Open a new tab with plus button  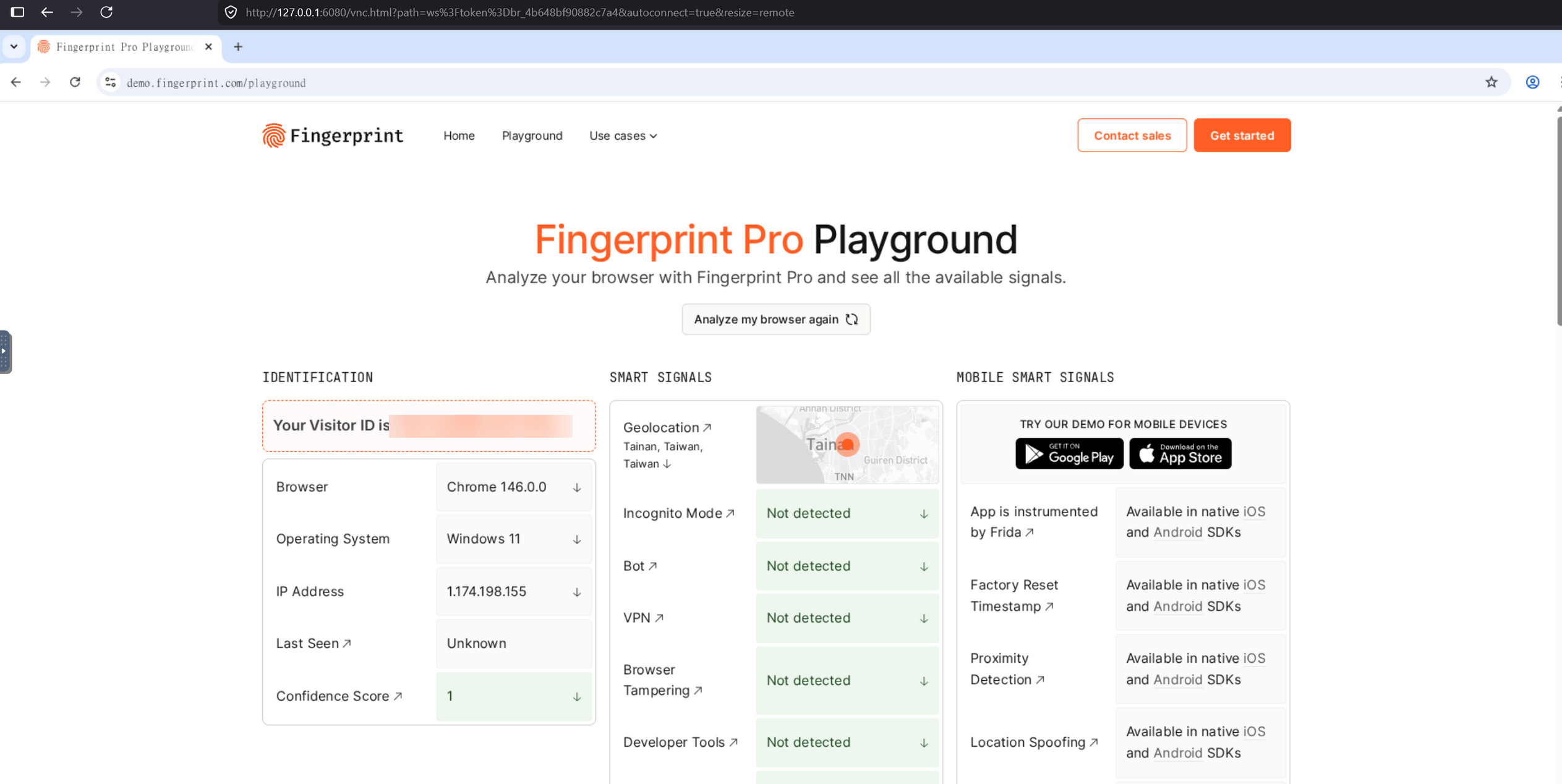pyautogui.click(x=238, y=47)
